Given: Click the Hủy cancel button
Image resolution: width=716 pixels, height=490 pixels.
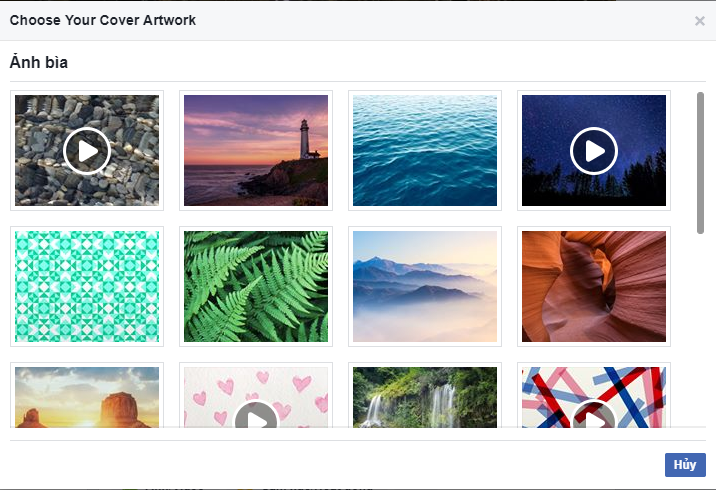Looking at the screenshot, I should tap(685, 465).
